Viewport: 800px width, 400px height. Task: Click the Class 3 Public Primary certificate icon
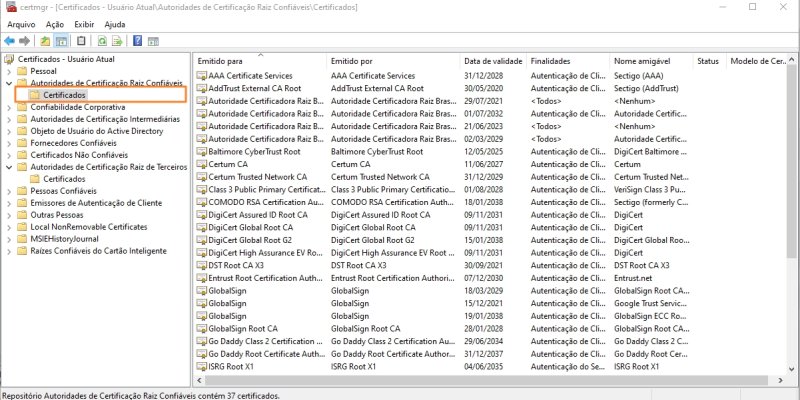(x=202, y=189)
